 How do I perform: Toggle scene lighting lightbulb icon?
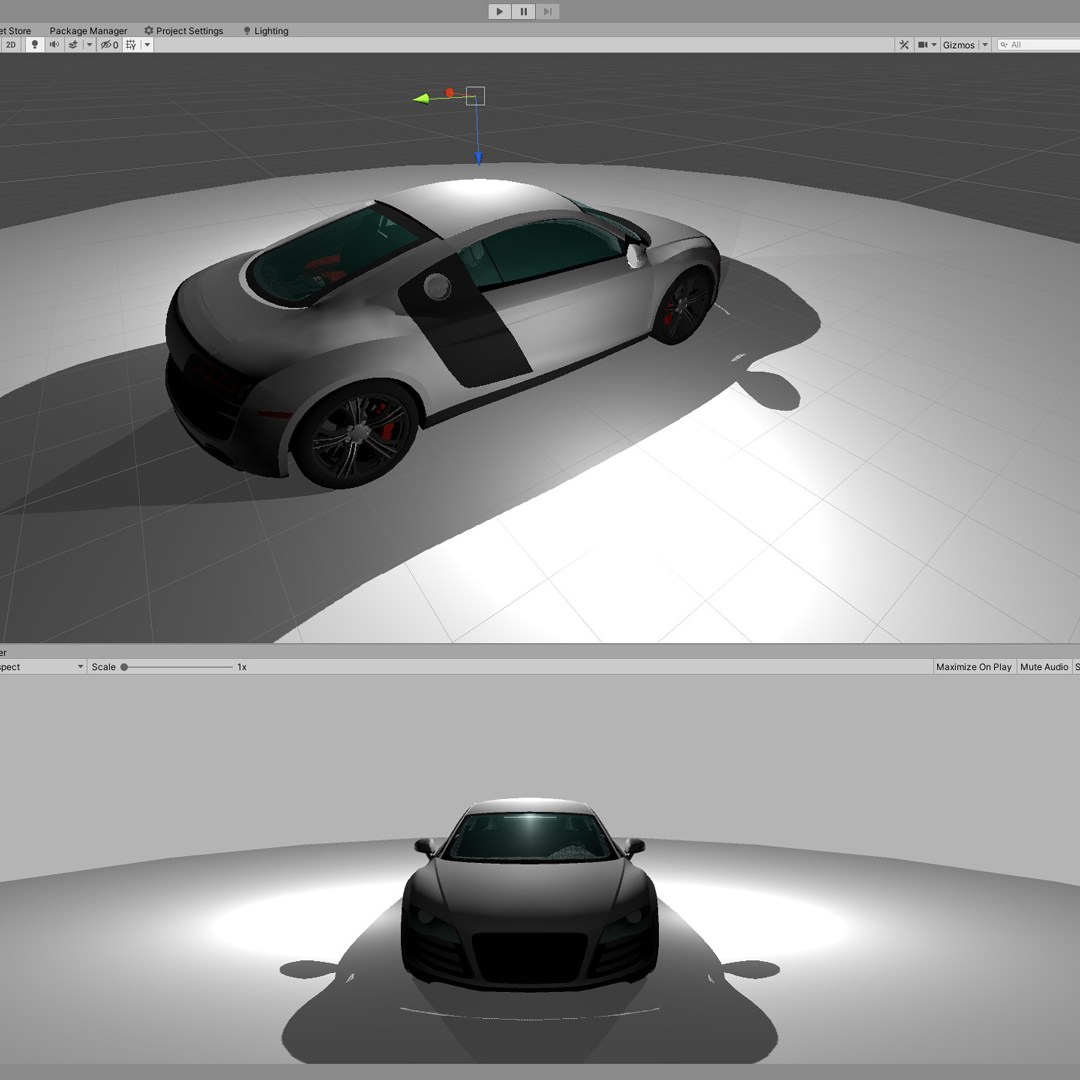[x=35, y=45]
